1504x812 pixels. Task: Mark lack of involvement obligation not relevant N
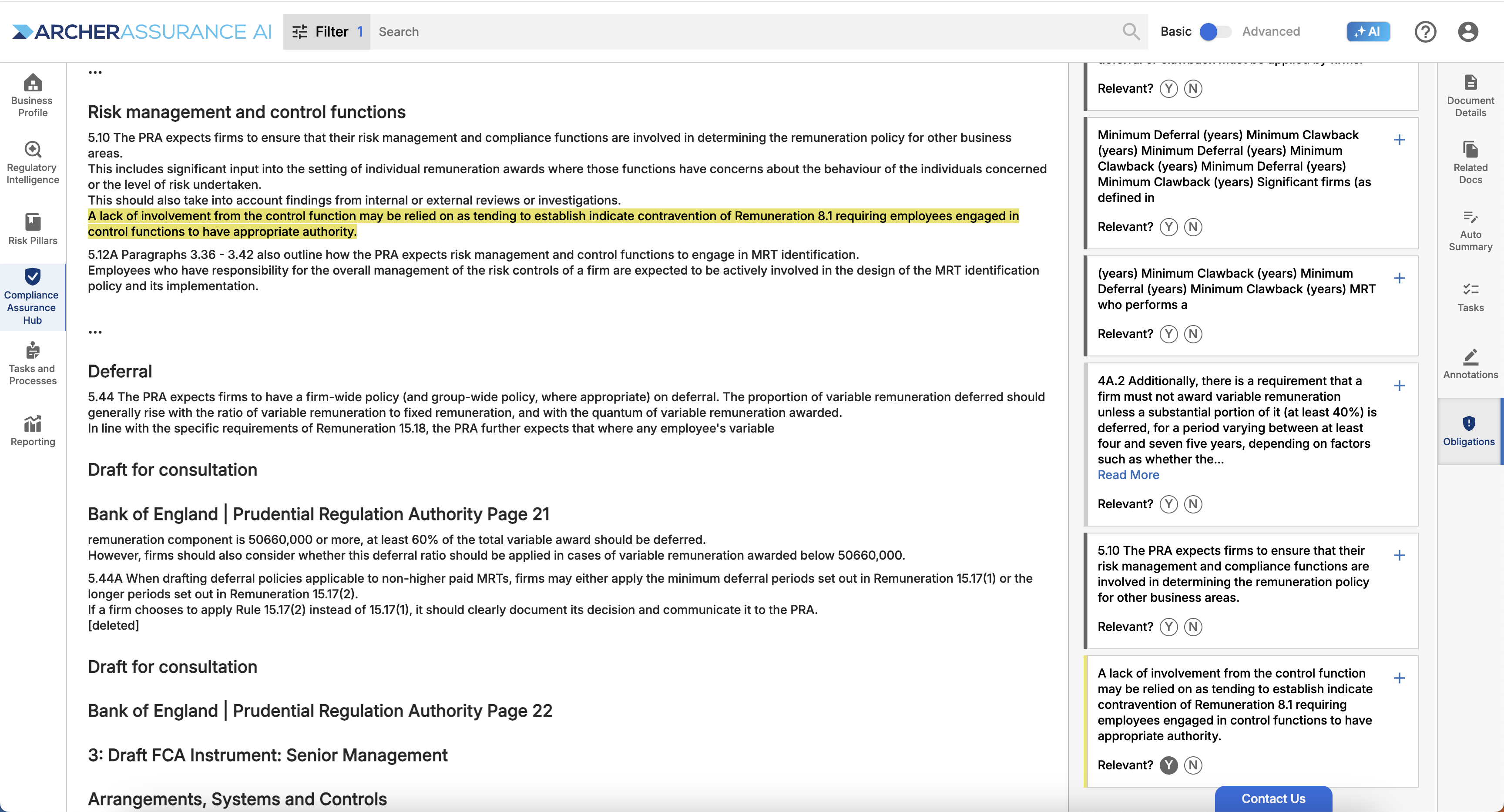(1193, 765)
